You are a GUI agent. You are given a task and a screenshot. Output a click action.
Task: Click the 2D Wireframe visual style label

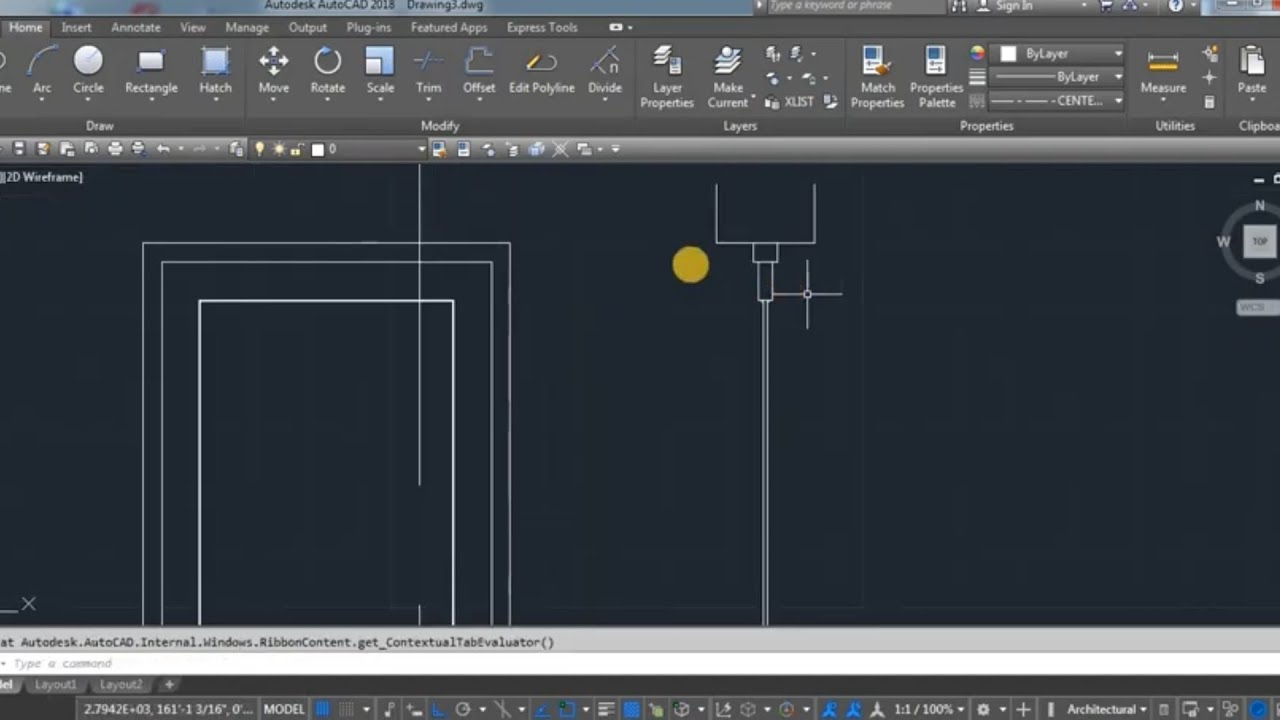tap(43, 177)
